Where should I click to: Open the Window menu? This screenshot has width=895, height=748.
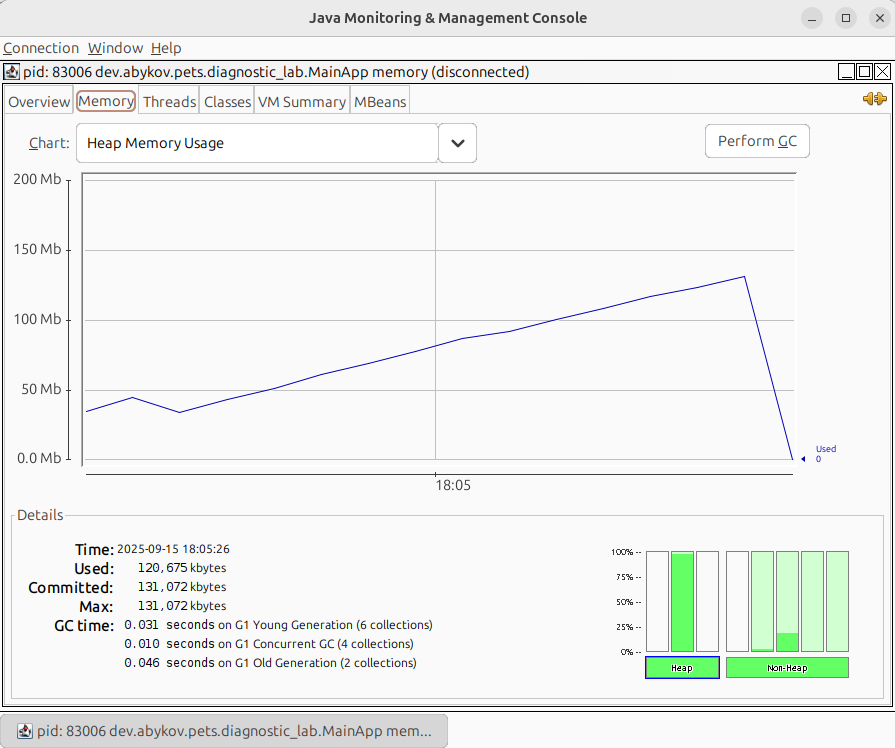click(115, 48)
